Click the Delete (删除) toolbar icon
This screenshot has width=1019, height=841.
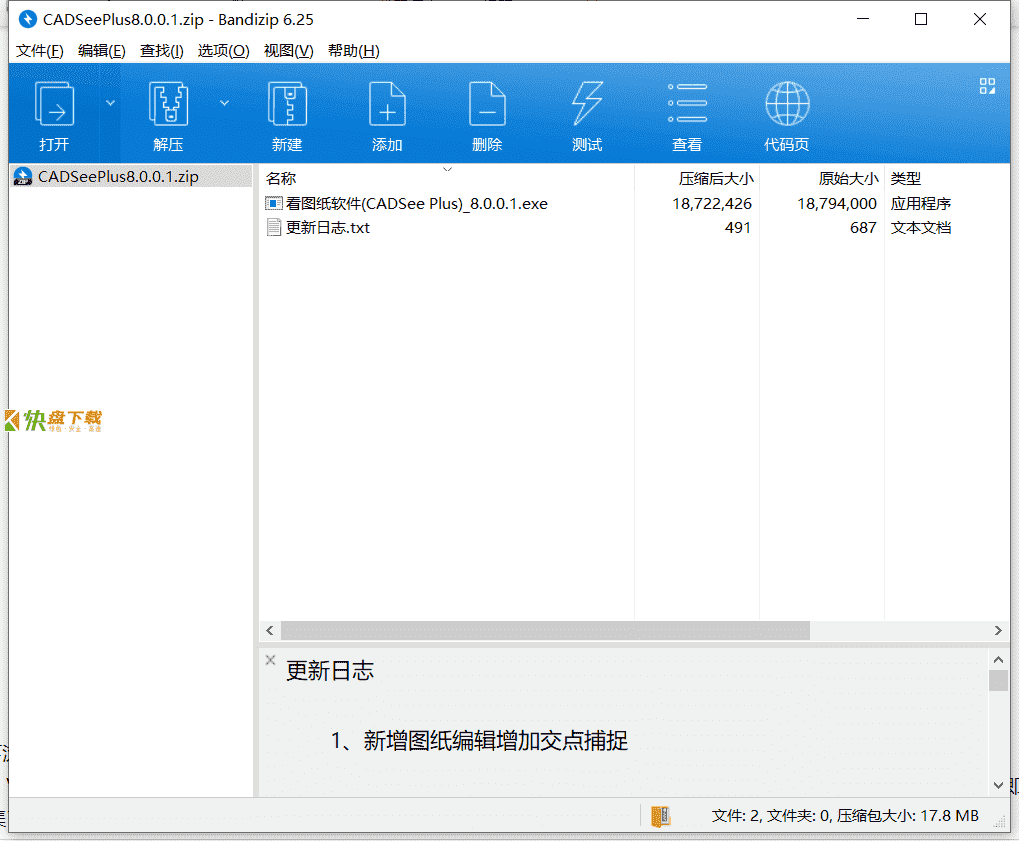(487, 104)
